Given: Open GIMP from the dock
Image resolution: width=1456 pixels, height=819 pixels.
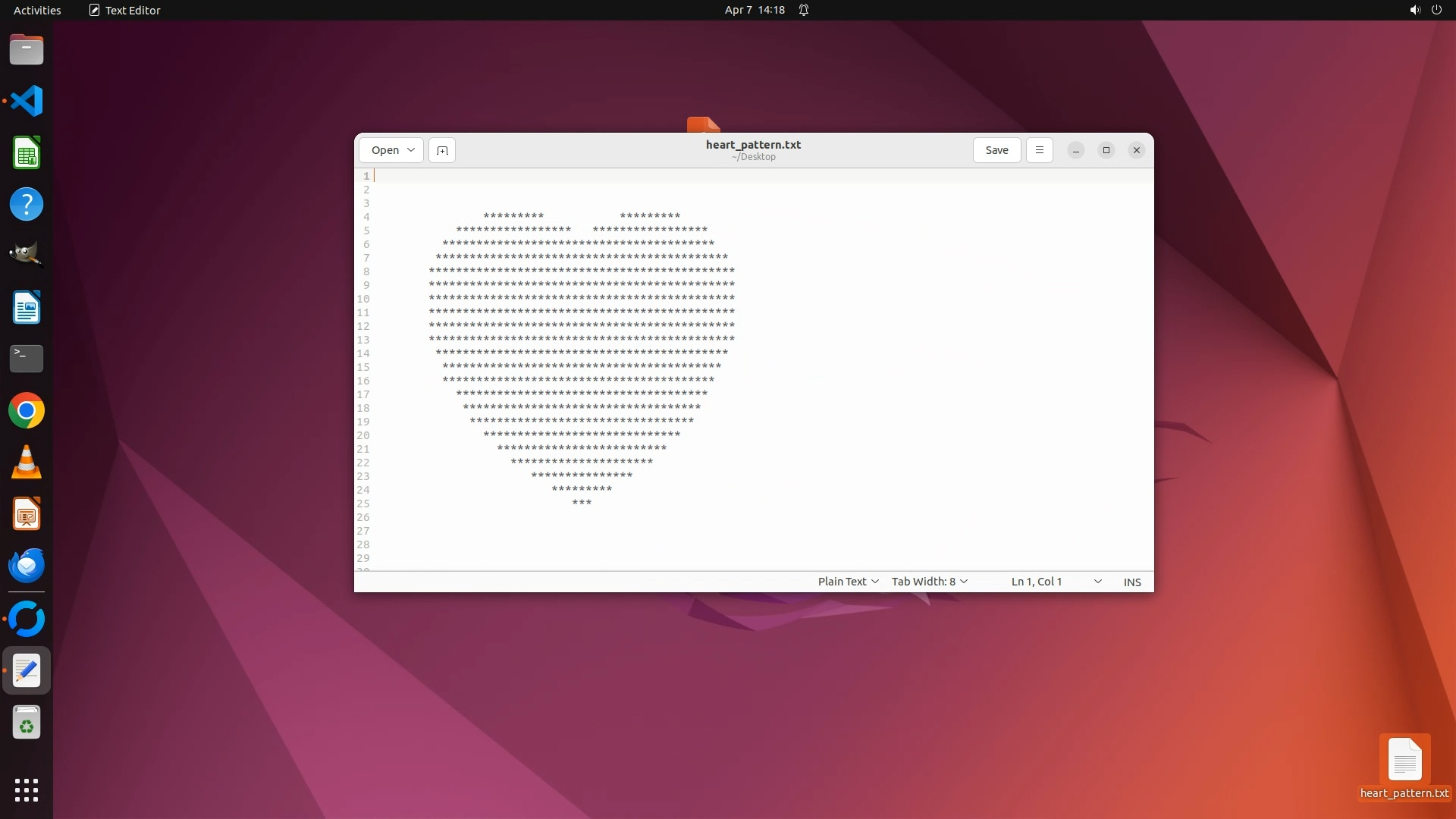Looking at the screenshot, I should point(27,256).
